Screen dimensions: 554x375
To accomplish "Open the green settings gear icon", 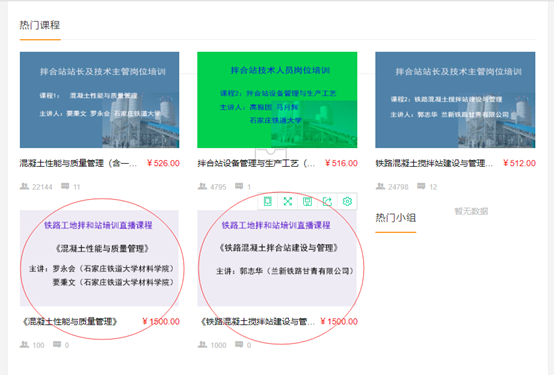I will (x=347, y=201).
